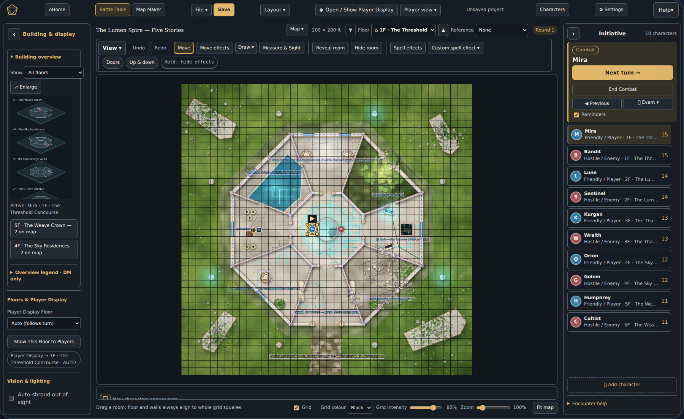Image resolution: width=684 pixels, height=419 pixels.
Task: Click the Save button
Action: click(x=223, y=10)
